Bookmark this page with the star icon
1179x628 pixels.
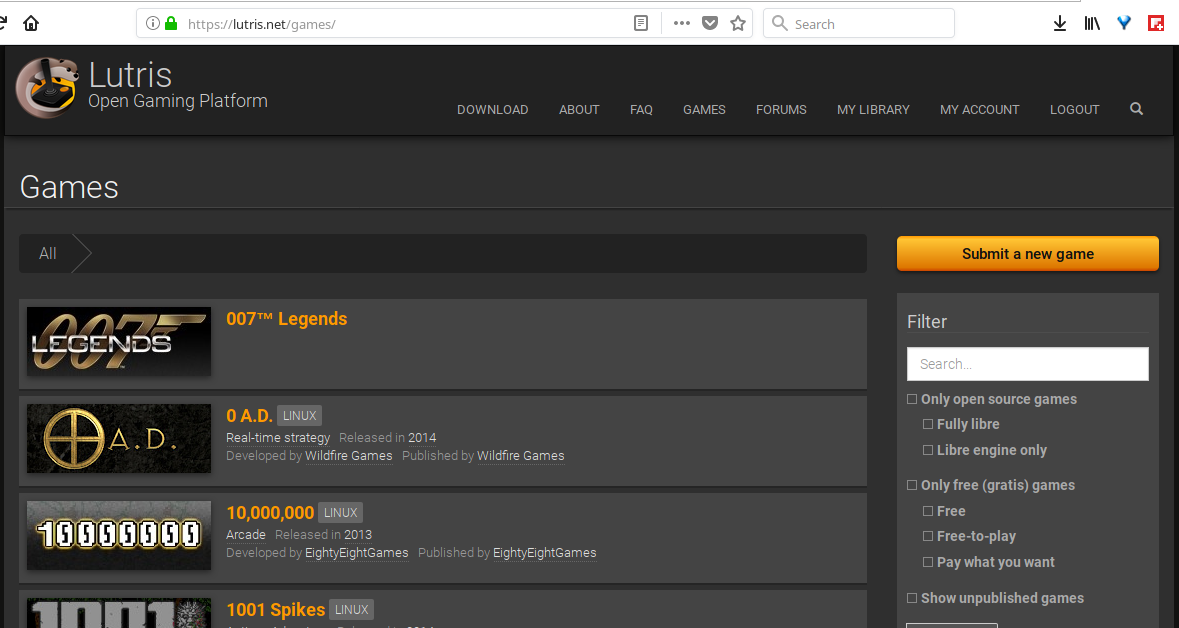pyautogui.click(x=738, y=24)
